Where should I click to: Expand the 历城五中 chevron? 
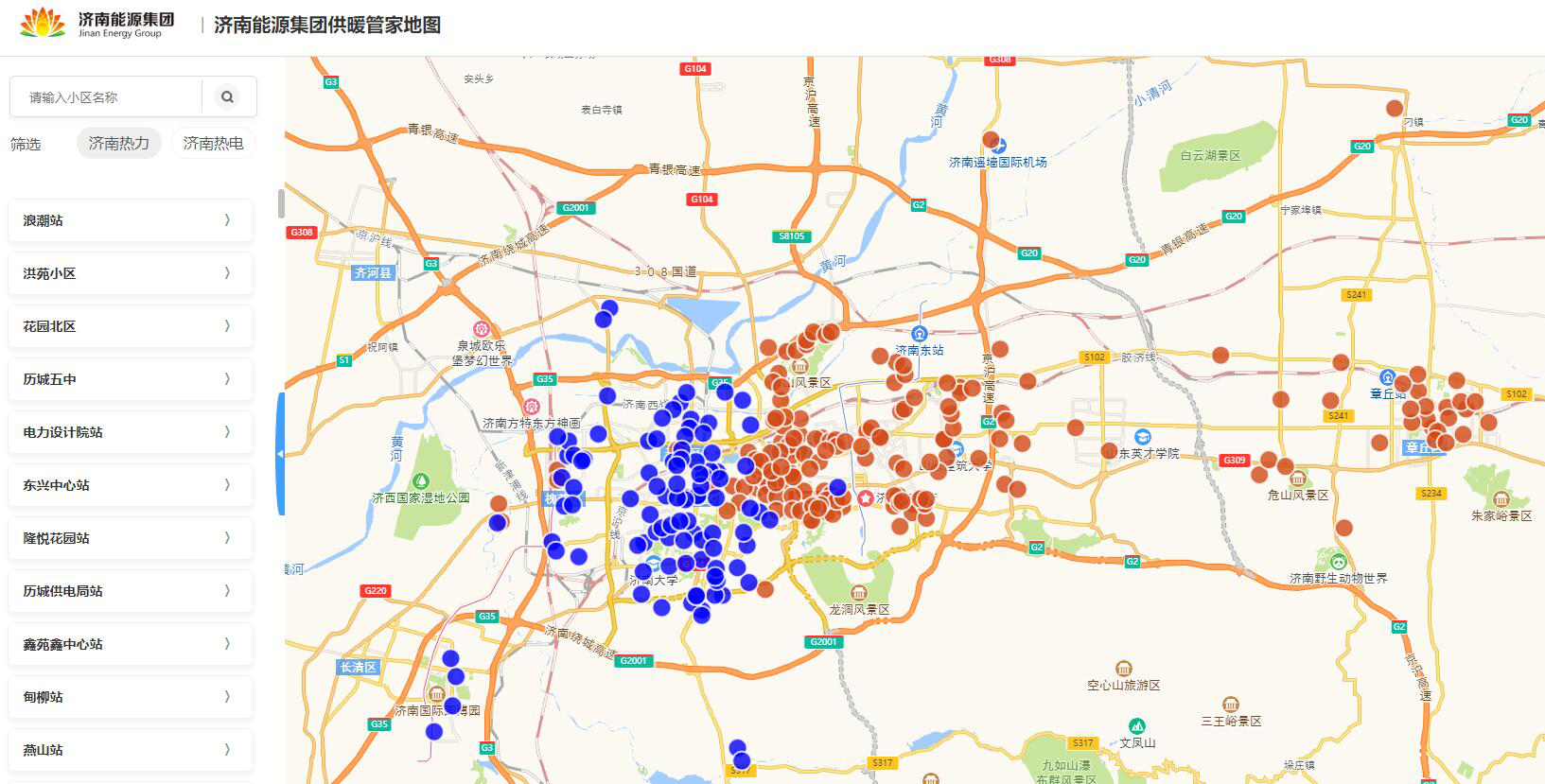tap(227, 379)
